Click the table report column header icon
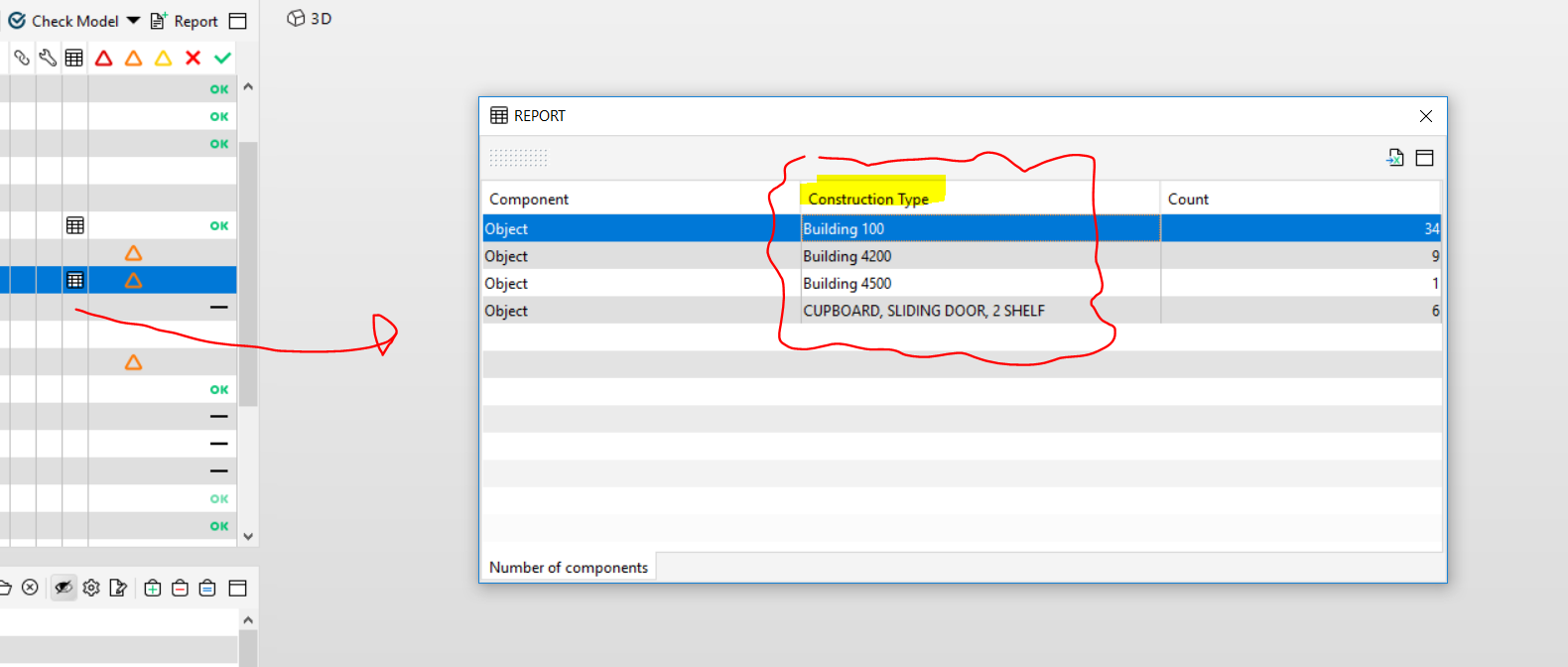Screen dimensions: 1568x667 74,58
